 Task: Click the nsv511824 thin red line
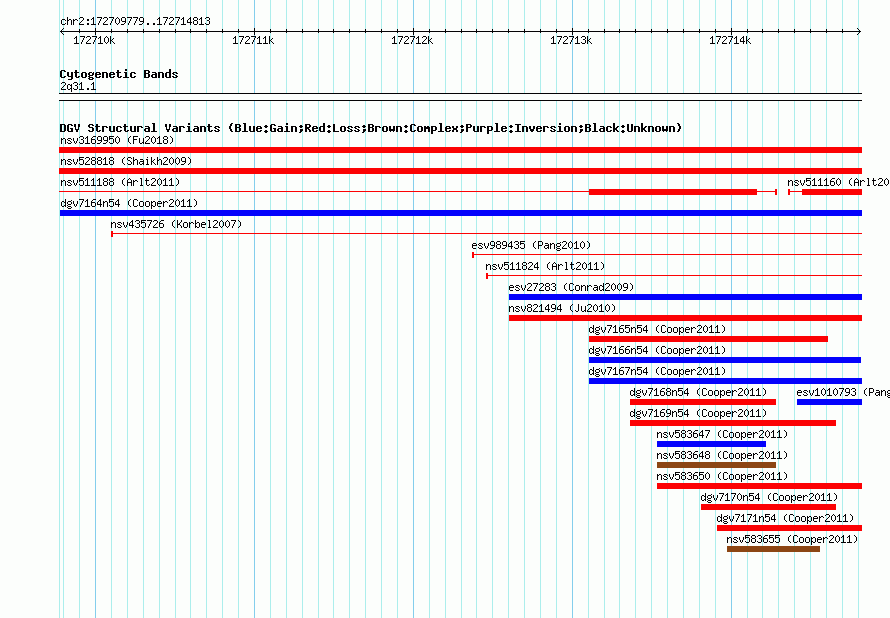click(x=674, y=276)
